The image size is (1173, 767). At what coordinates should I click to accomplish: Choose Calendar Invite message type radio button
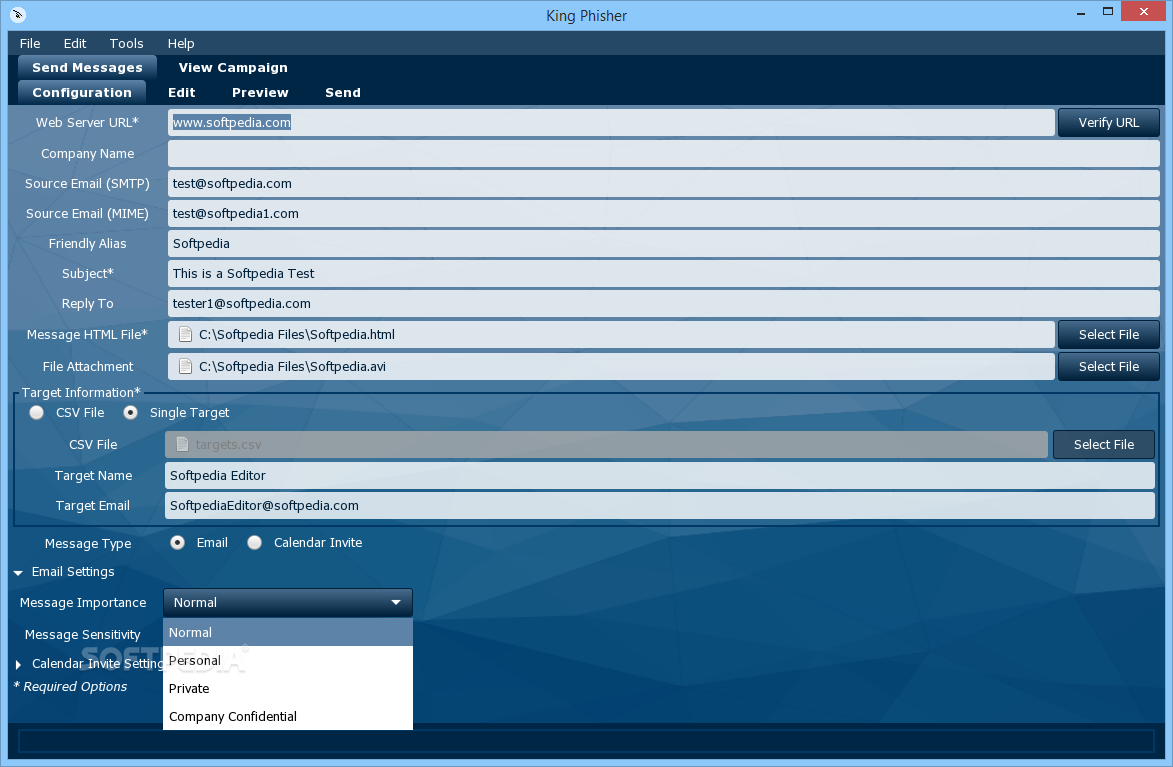tap(254, 543)
